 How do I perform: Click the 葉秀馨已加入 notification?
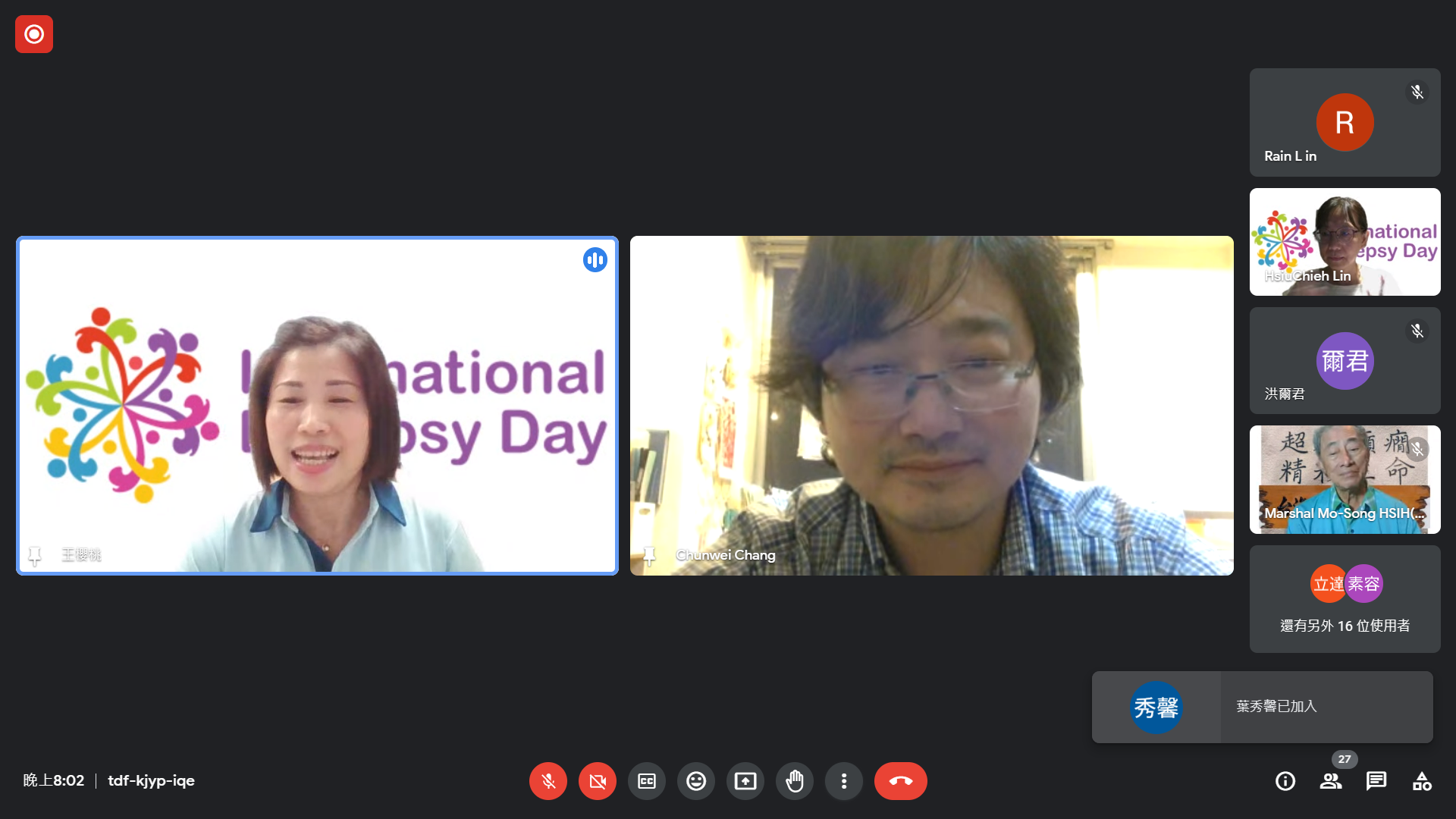tap(1262, 707)
